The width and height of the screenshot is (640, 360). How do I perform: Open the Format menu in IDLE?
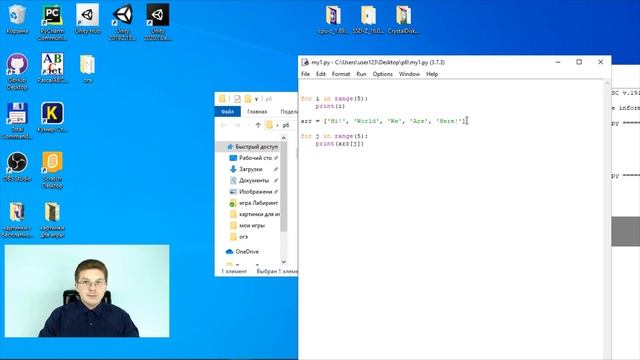(x=341, y=74)
